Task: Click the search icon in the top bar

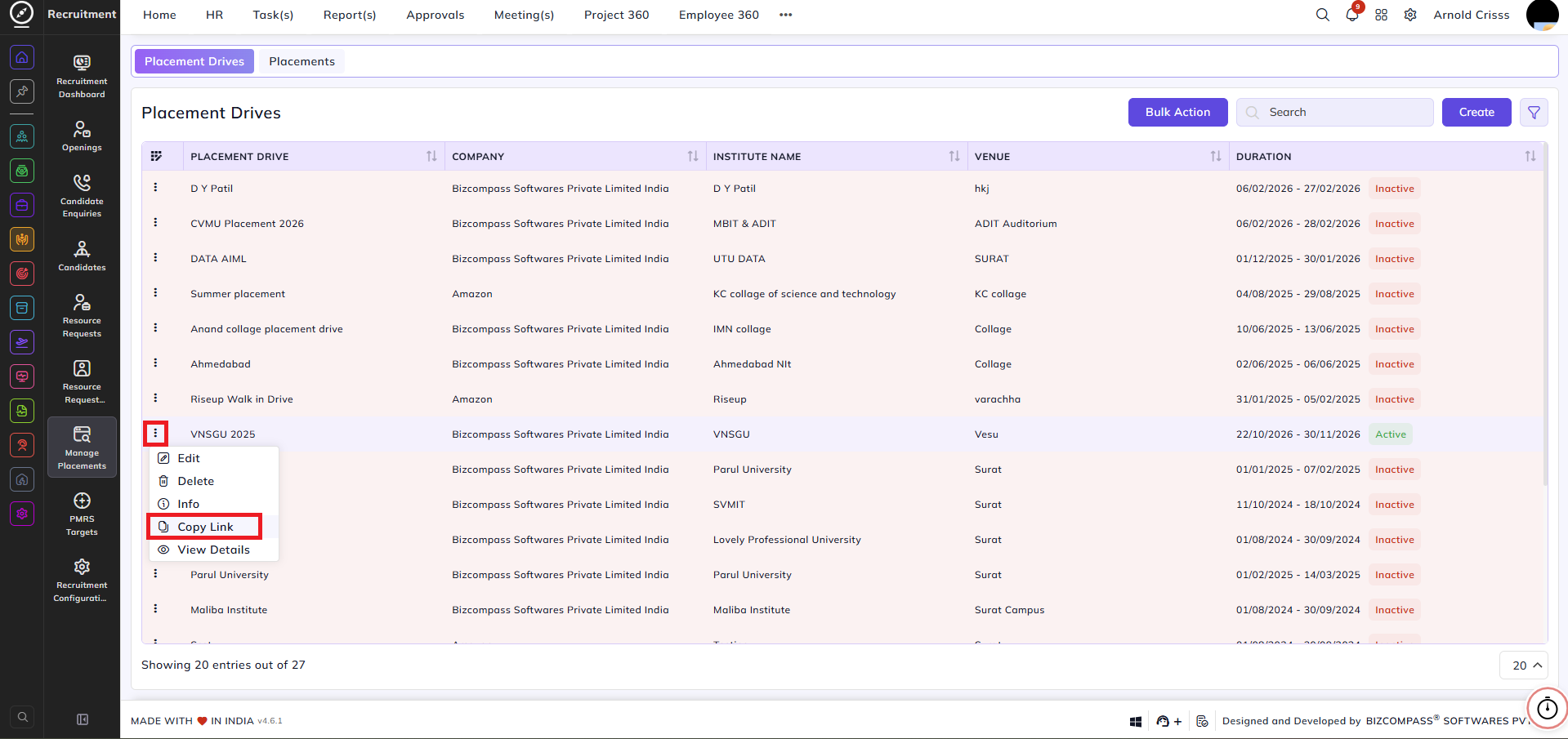Action: click(x=1322, y=15)
